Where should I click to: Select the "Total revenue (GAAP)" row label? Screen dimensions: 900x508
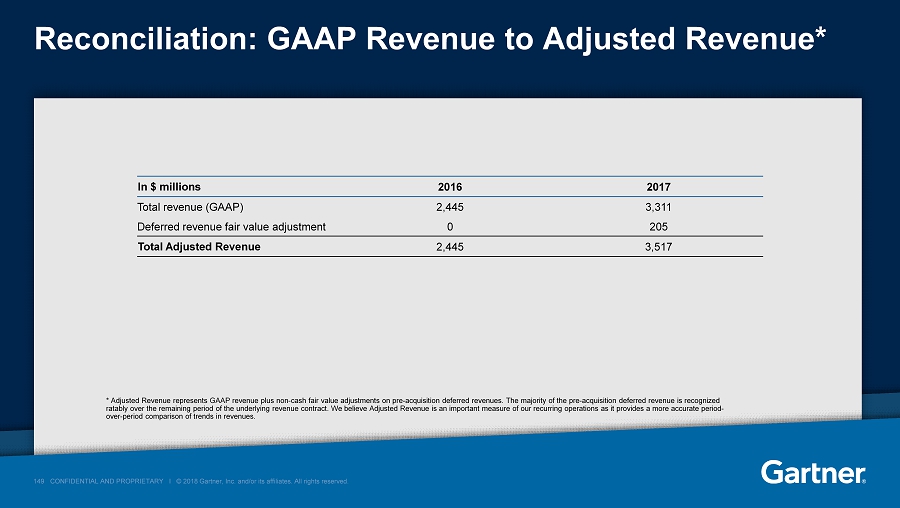(x=187, y=206)
